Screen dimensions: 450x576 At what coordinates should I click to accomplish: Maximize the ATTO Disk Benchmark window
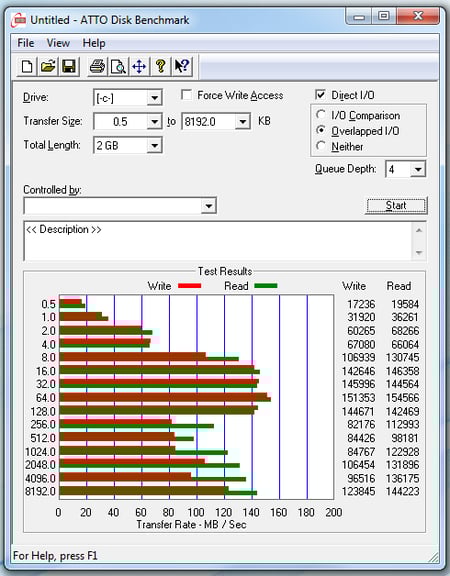tap(384, 16)
